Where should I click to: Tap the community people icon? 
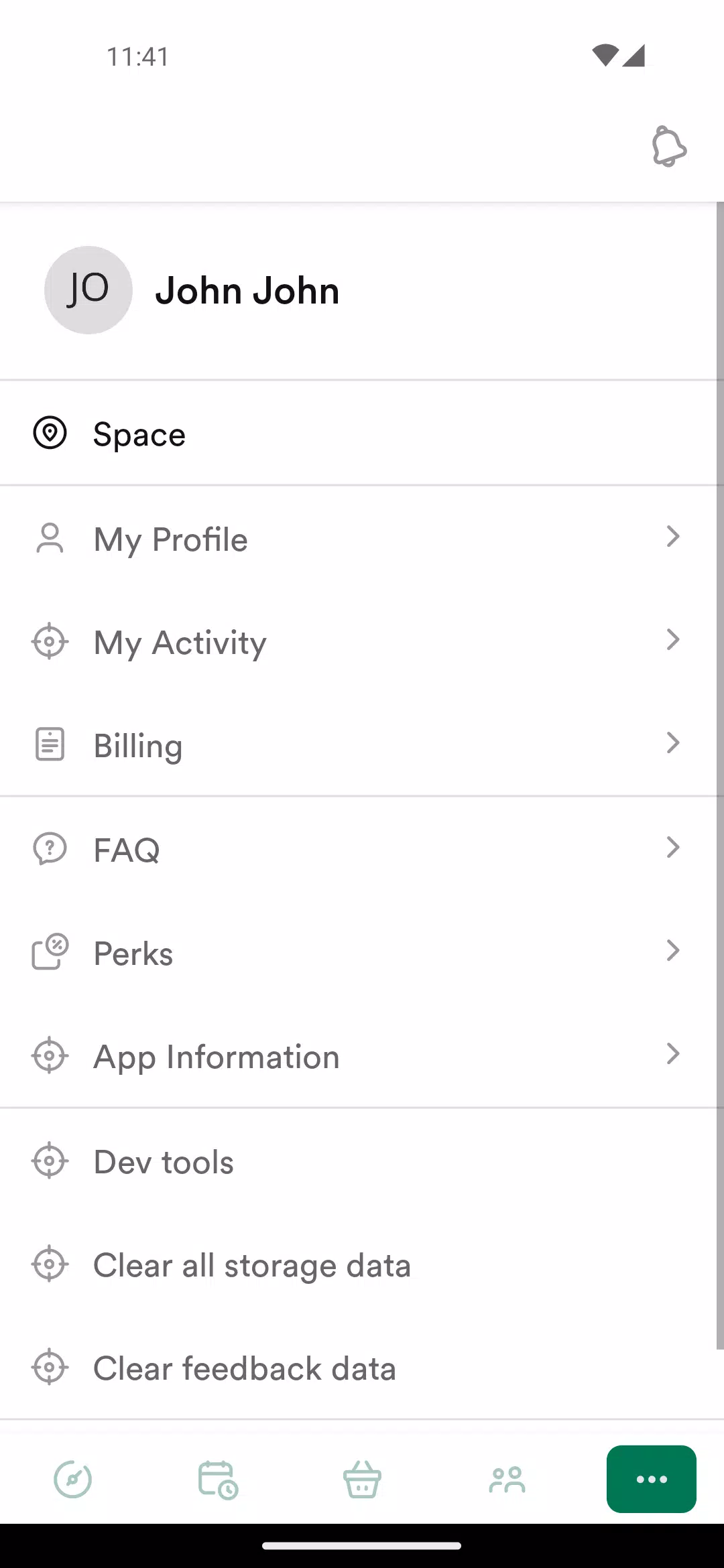[507, 1479]
